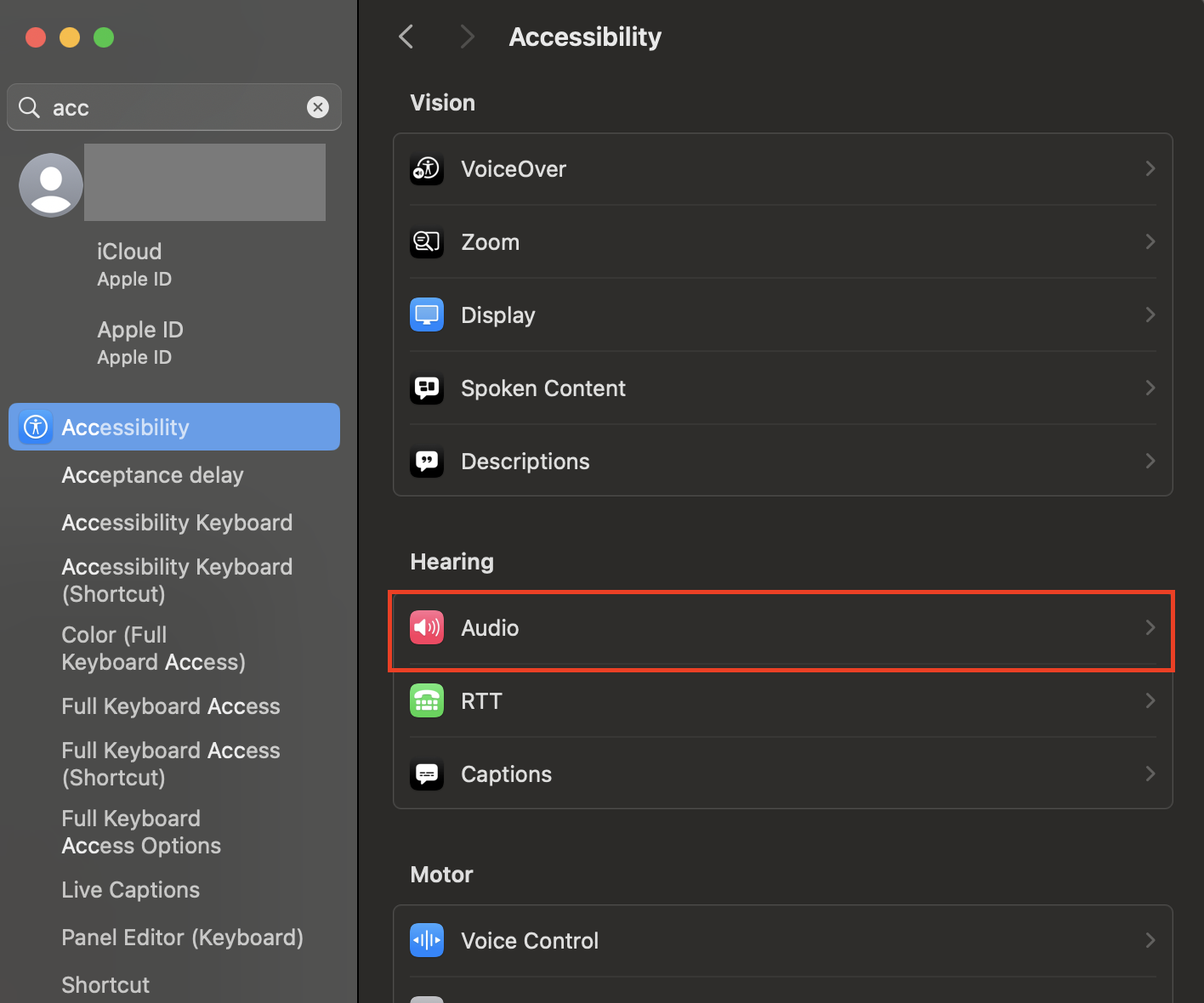Clear the search field text
The width and height of the screenshot is (1204, 1003).
pyautogui.click(x=318, y=107)
